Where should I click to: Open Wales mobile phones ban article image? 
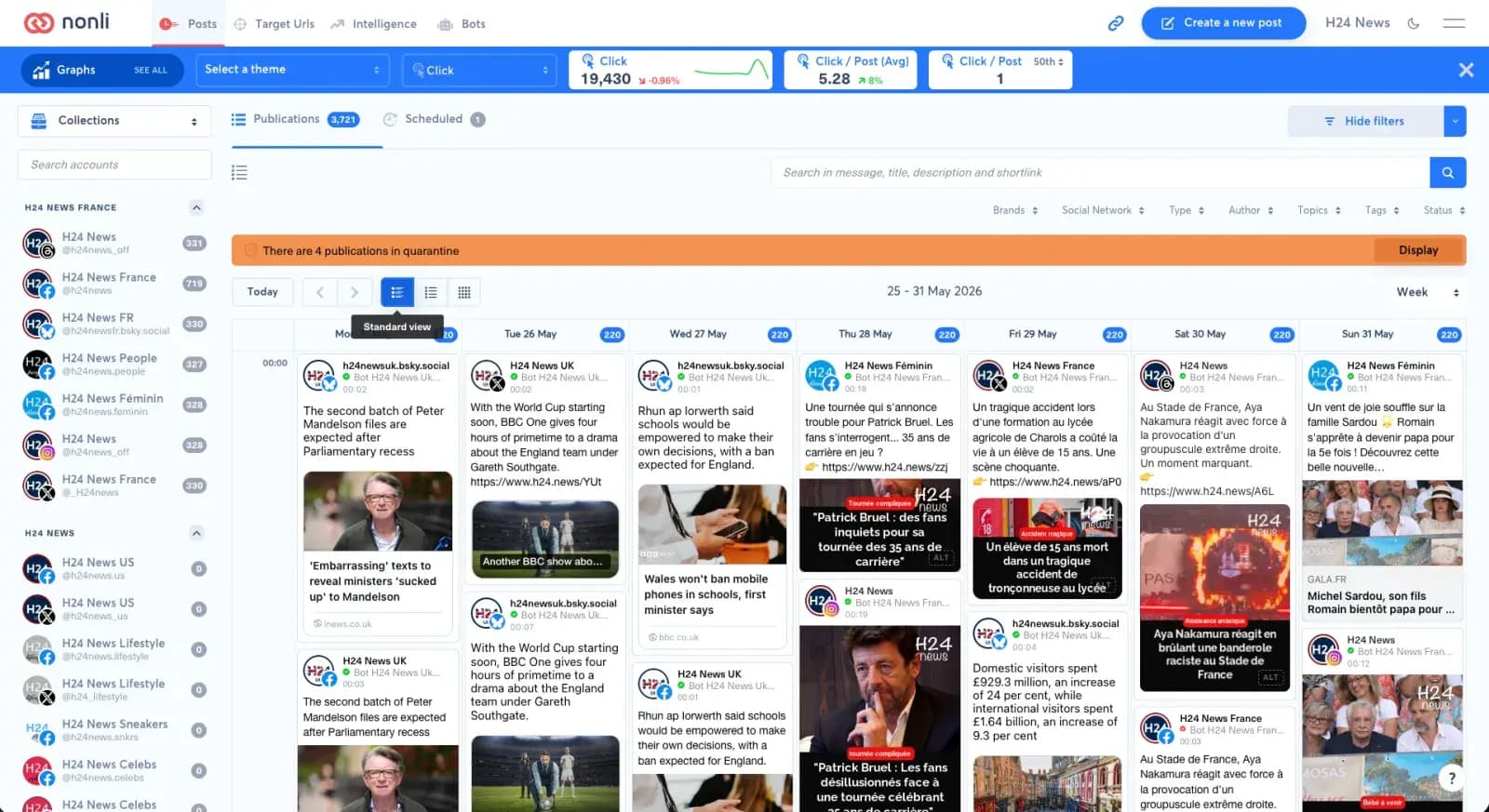tap(713, 525)
